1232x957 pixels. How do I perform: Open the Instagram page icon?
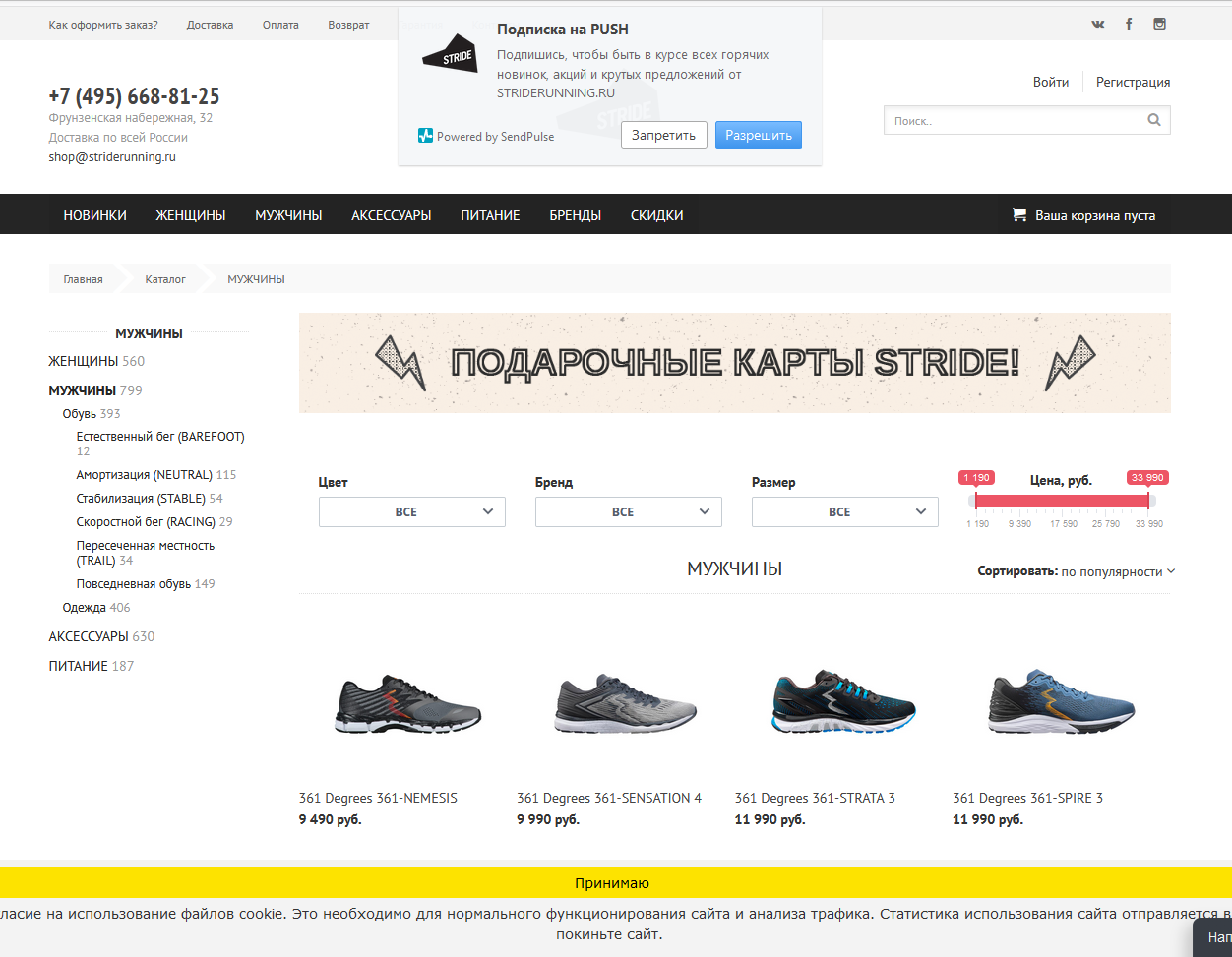click(1159, 24)
